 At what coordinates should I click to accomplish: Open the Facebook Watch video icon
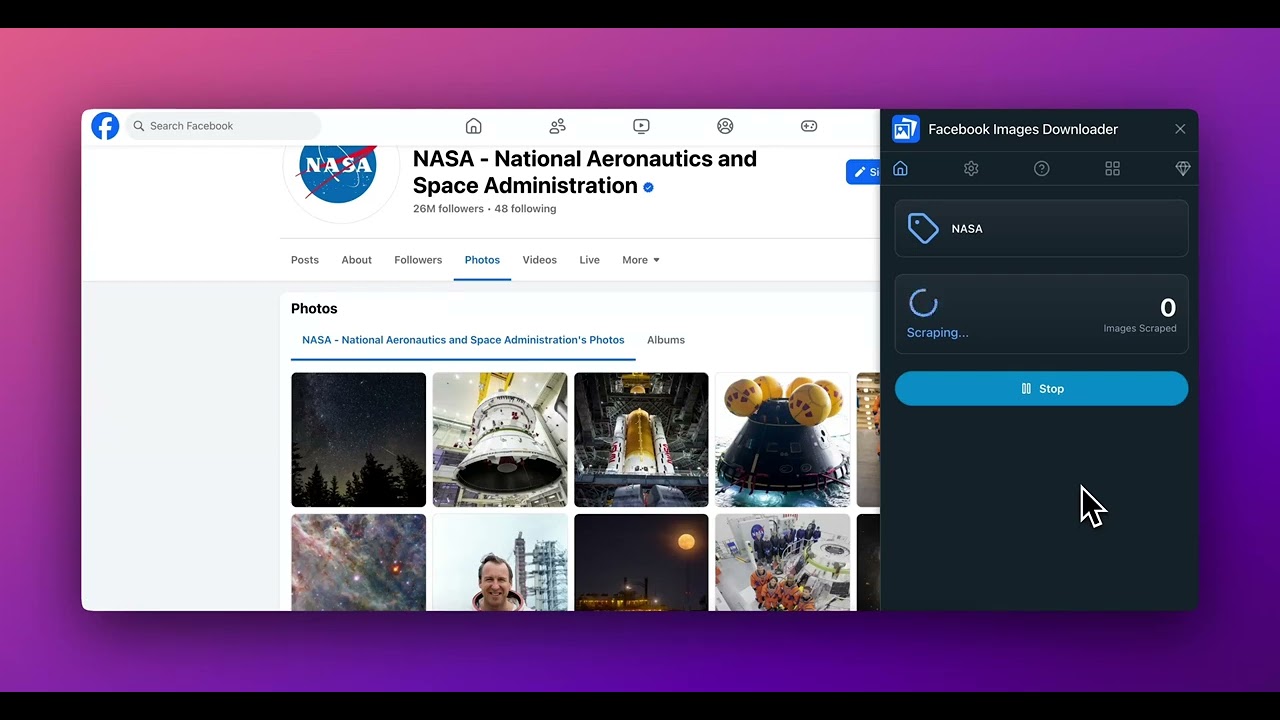tap(641, 126)
